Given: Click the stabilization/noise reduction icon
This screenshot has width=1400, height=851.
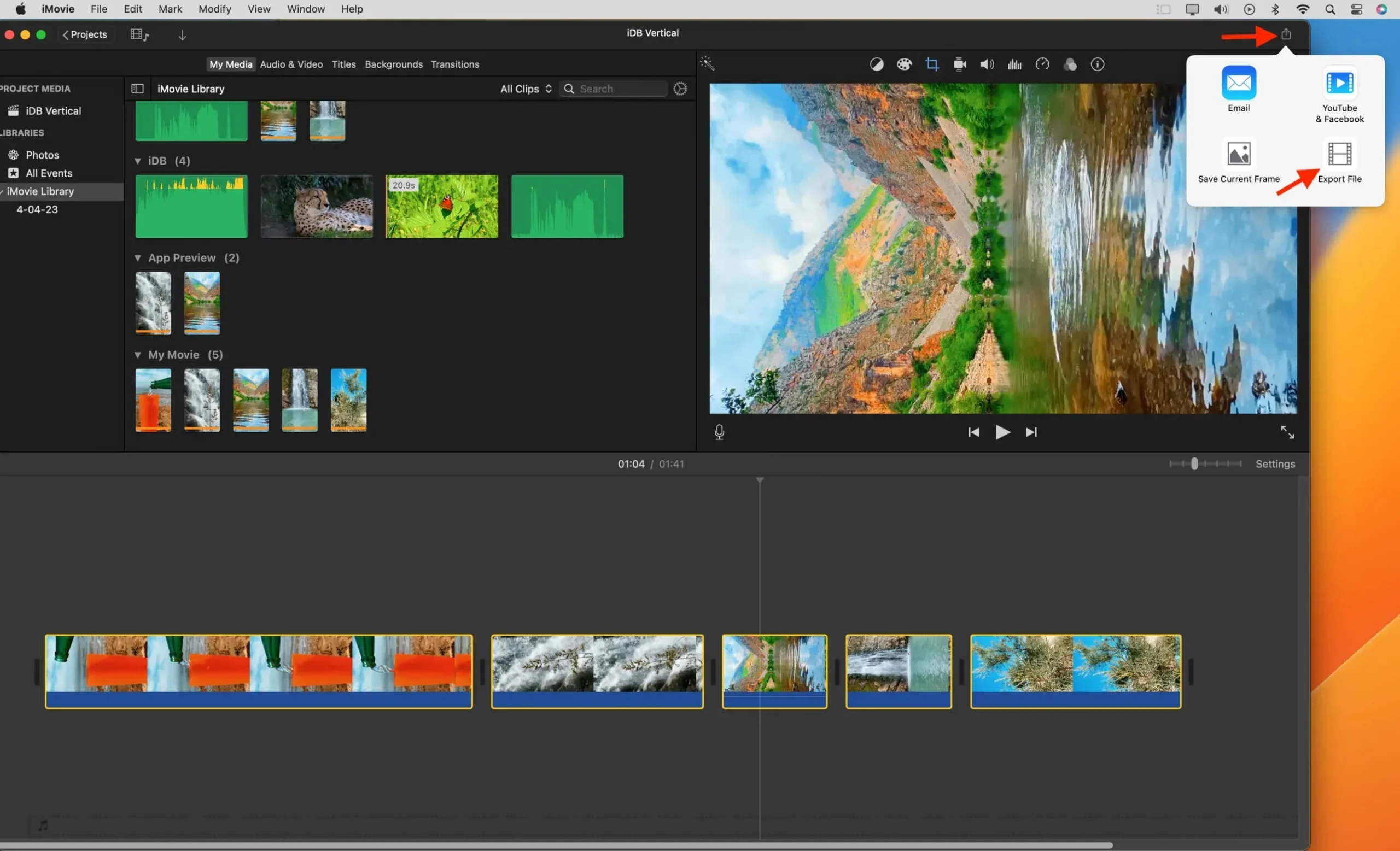Looking at the screenshot, I should [x=958, y=64].
